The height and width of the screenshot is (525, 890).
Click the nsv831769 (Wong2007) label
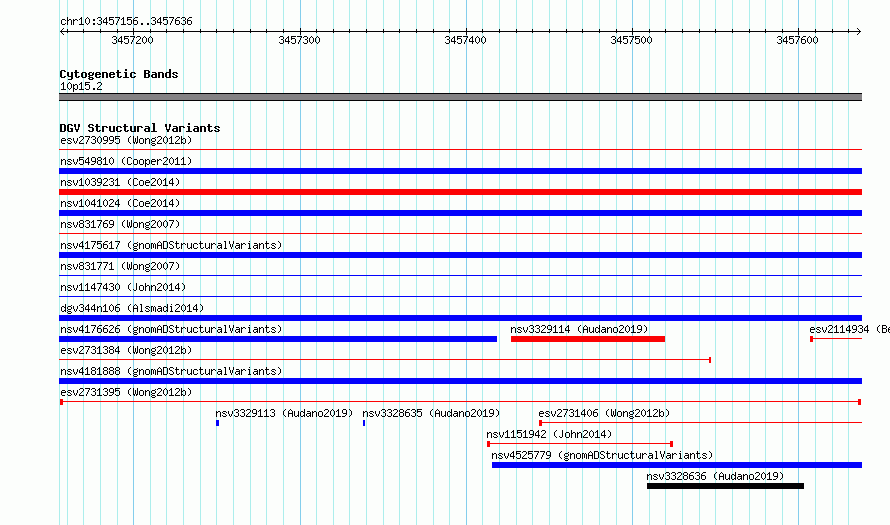coord(120,224)
